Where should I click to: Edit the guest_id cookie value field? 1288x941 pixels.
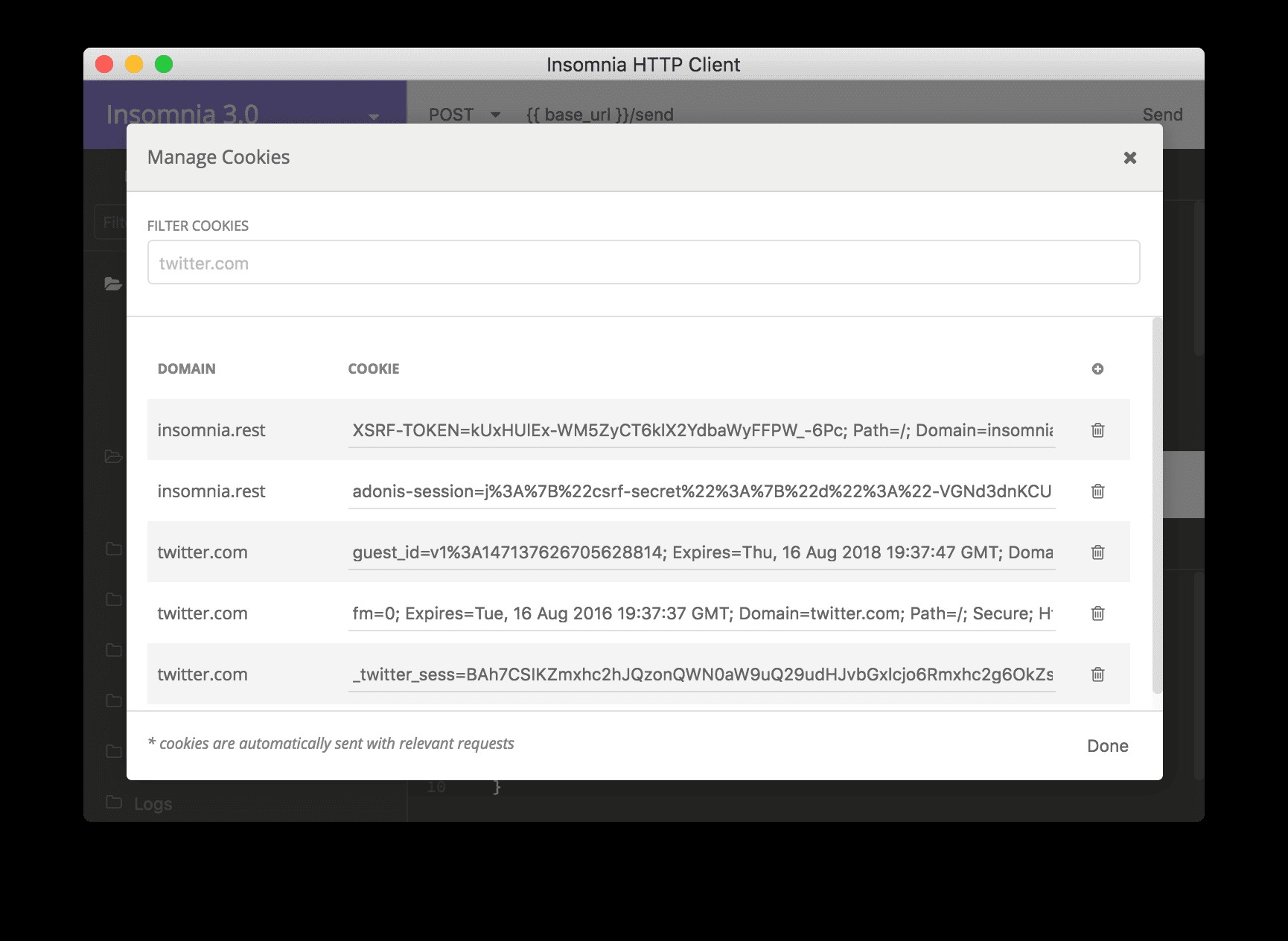pos(701,552)
